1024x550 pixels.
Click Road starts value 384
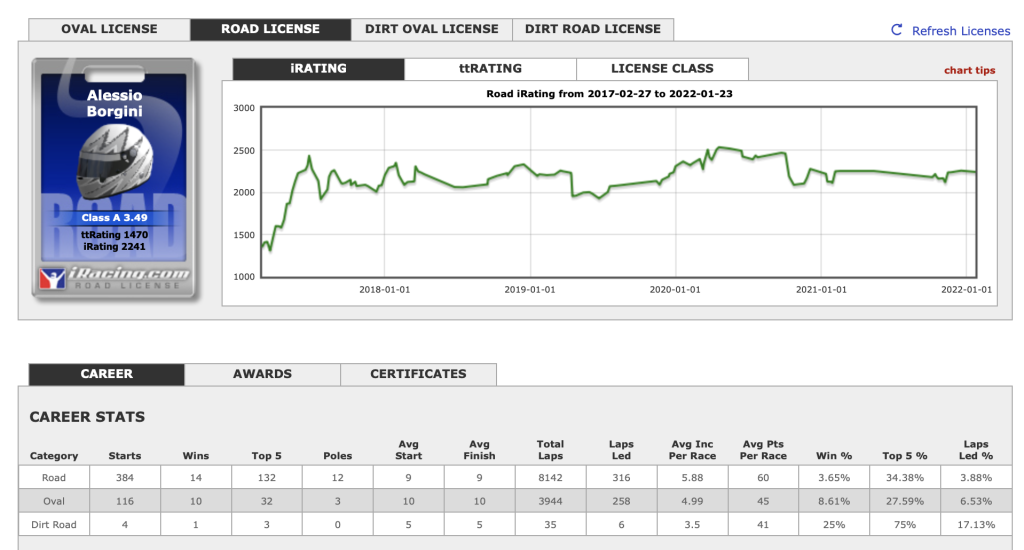click(125, 477)
